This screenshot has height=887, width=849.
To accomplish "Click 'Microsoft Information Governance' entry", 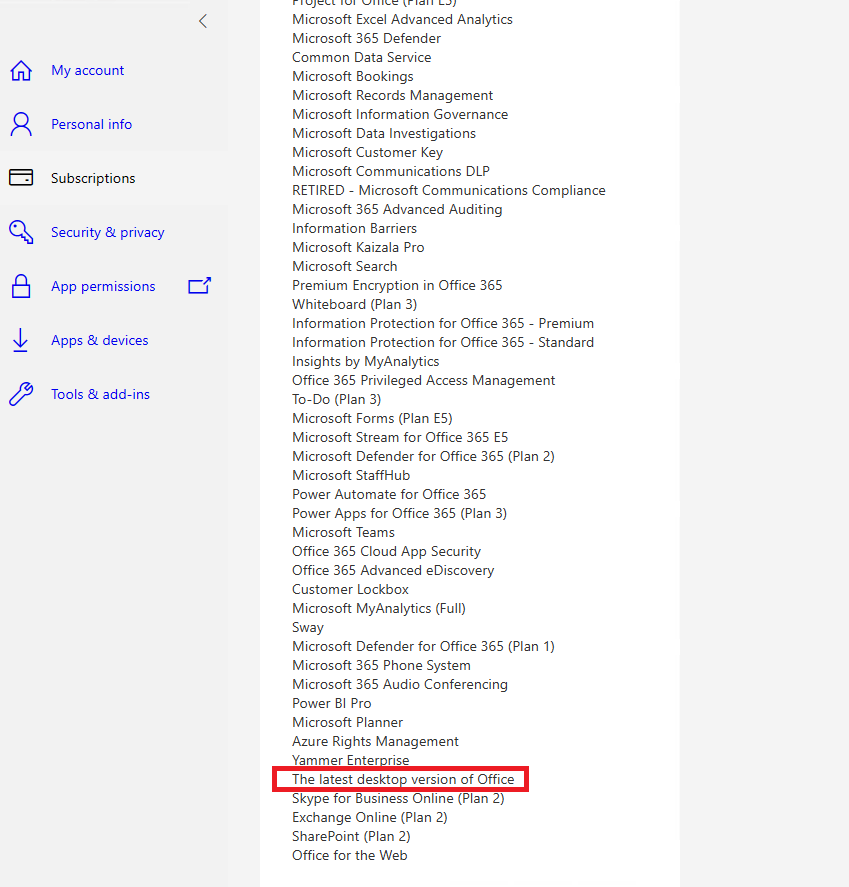I will tap(400, 114).
